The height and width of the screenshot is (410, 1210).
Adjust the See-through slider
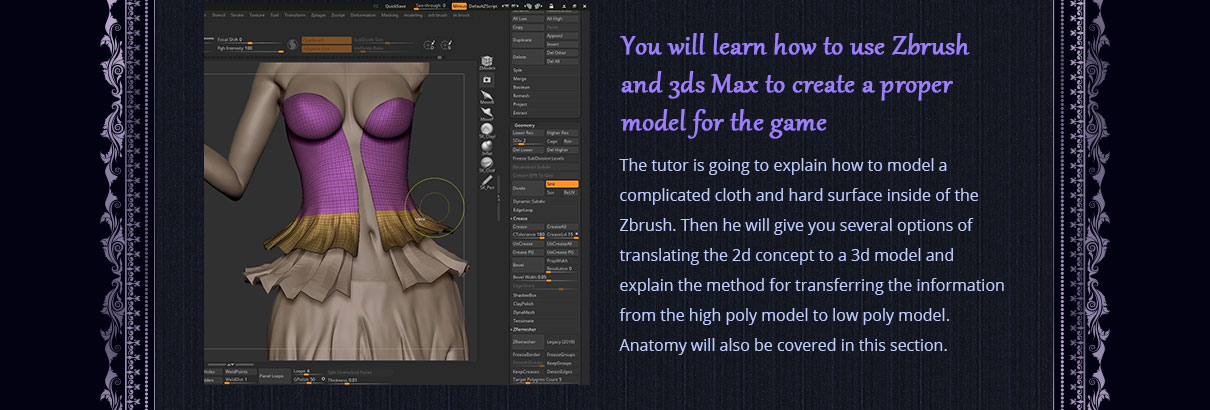(x=430, y=6)
